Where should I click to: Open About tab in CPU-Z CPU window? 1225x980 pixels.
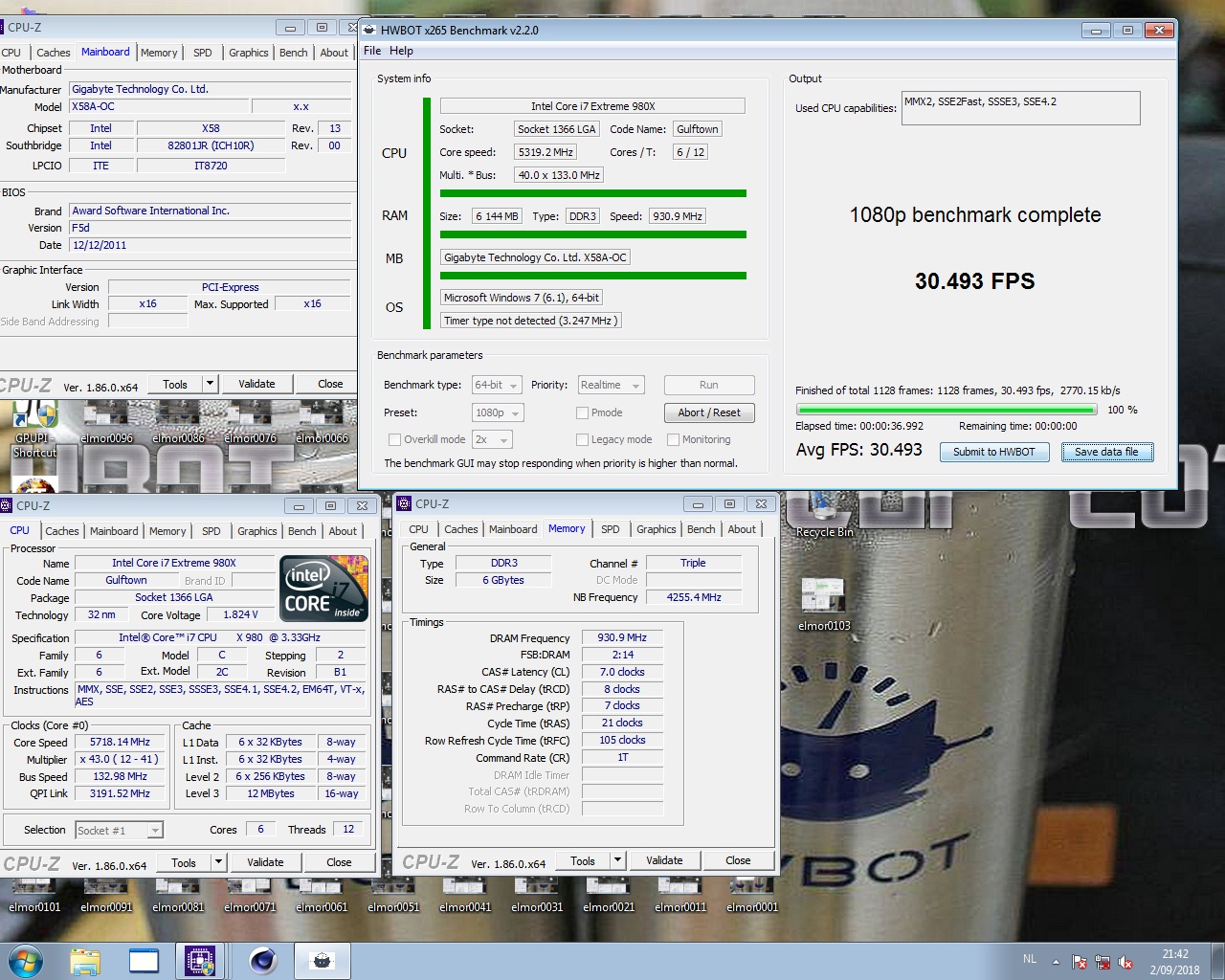coord(343,531)
